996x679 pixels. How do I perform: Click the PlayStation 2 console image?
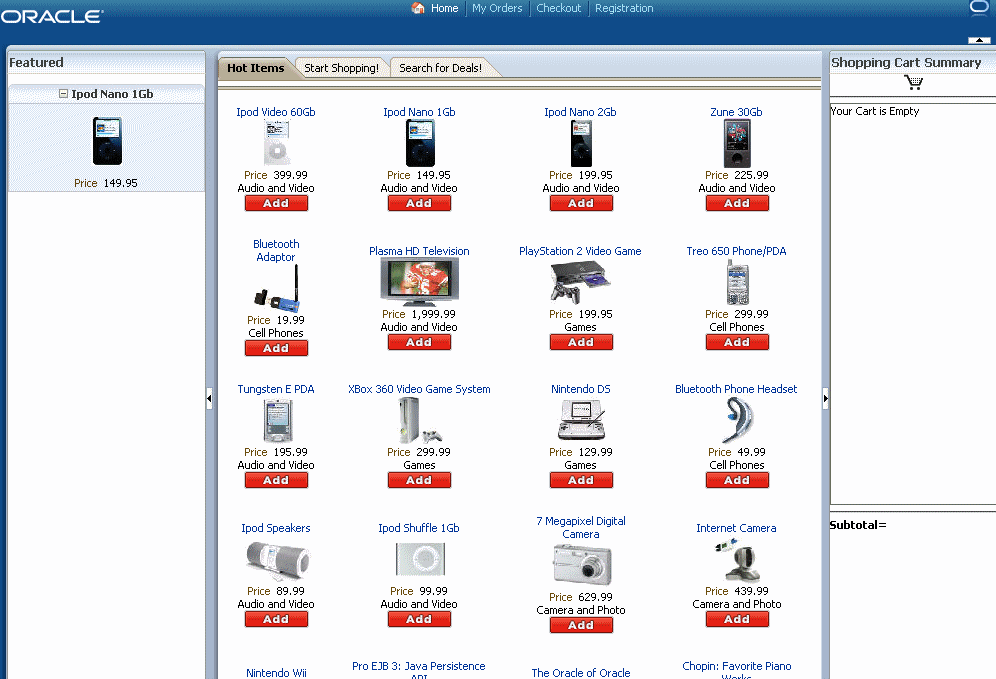coord(581,283)
